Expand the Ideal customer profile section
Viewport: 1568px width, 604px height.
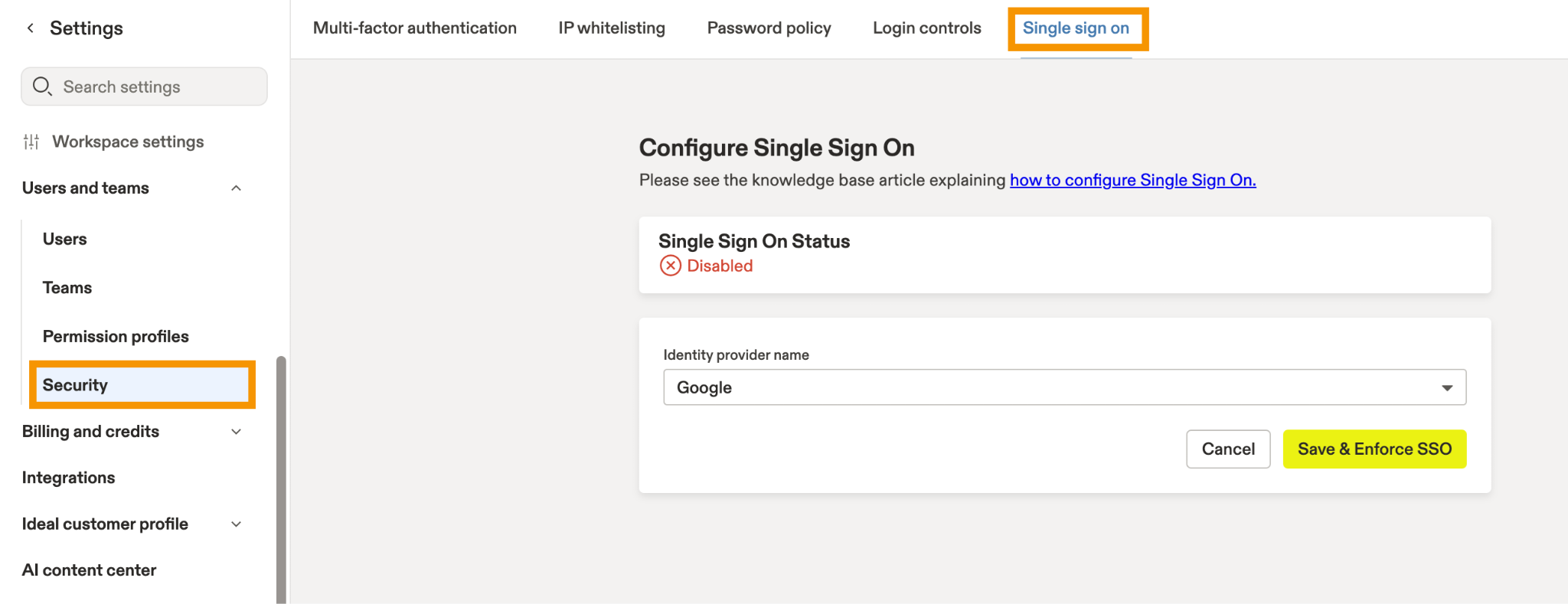click(237, 524)
